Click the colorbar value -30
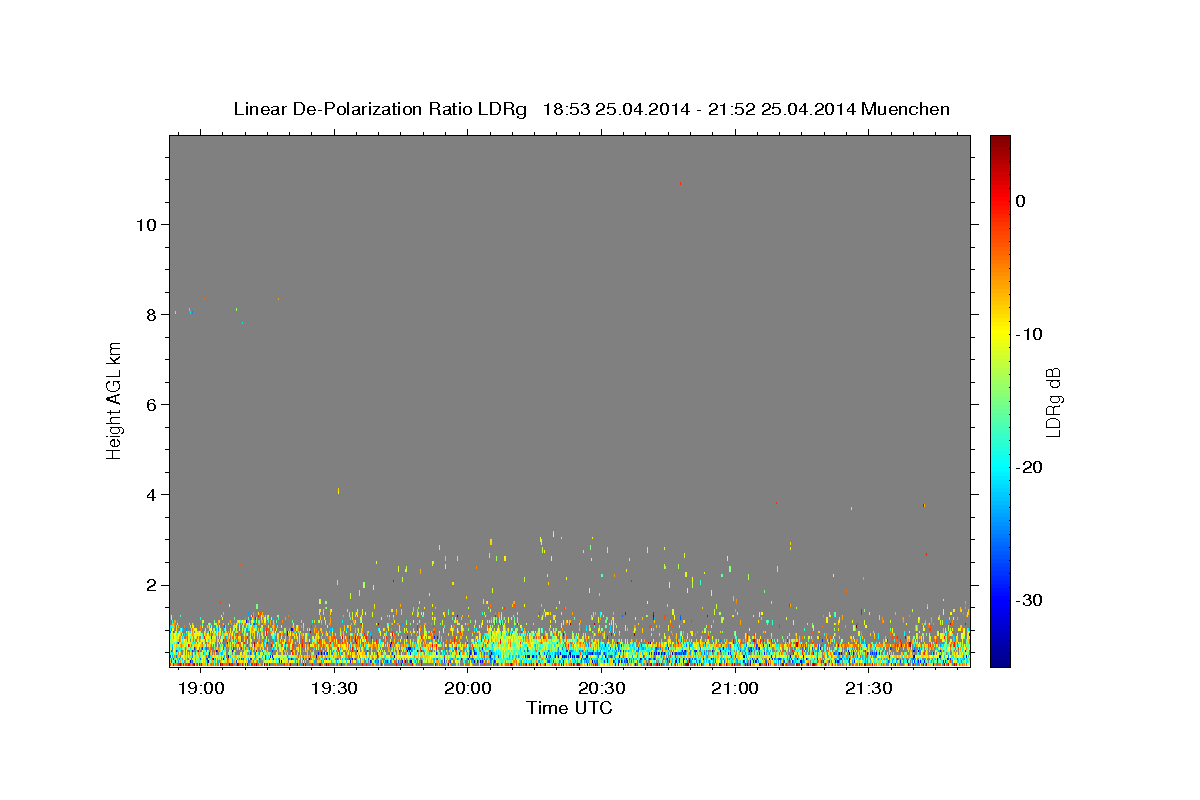 (x=1029, y=600)
